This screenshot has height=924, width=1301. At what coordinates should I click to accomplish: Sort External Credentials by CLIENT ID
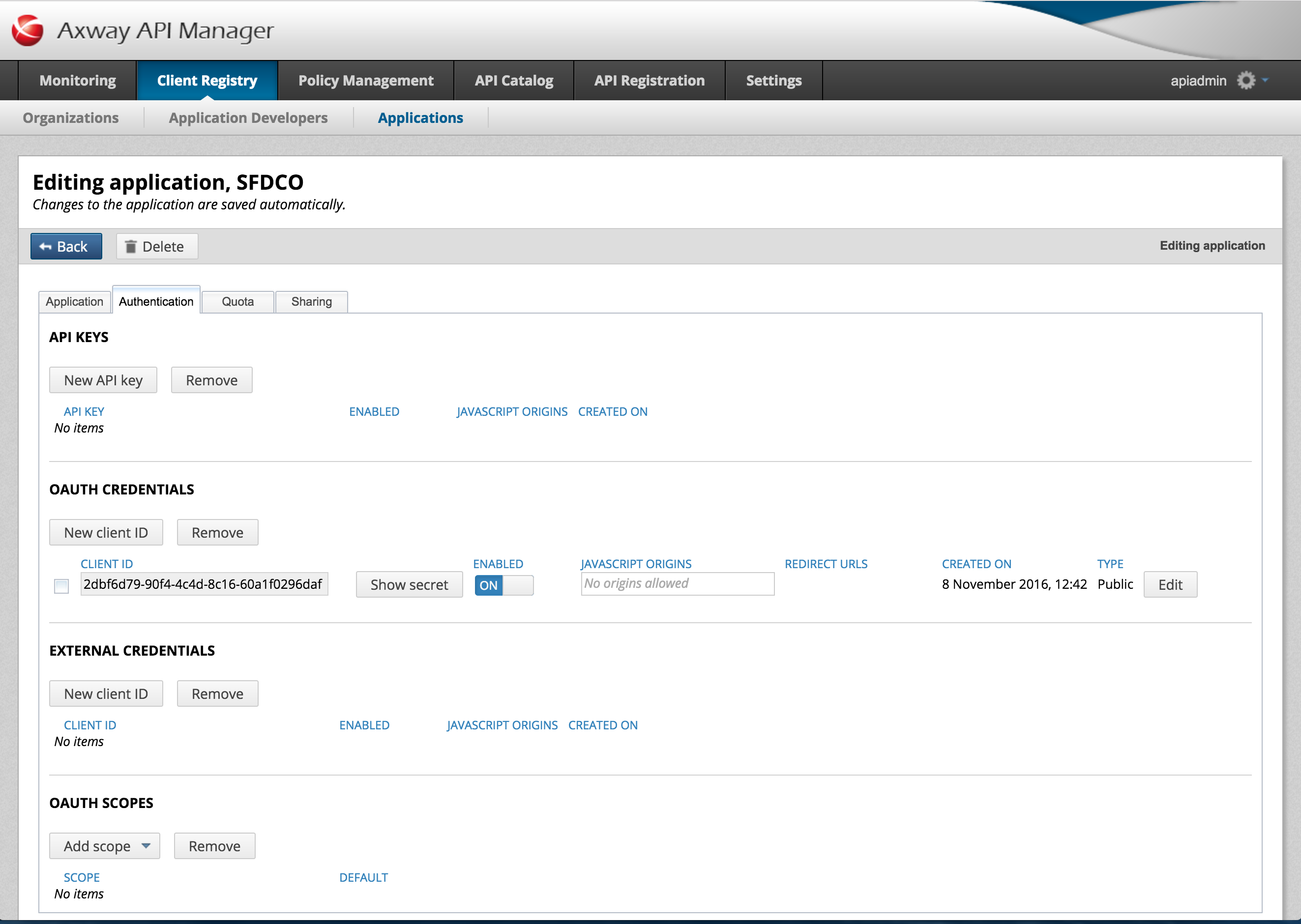[x=90, y=725]
